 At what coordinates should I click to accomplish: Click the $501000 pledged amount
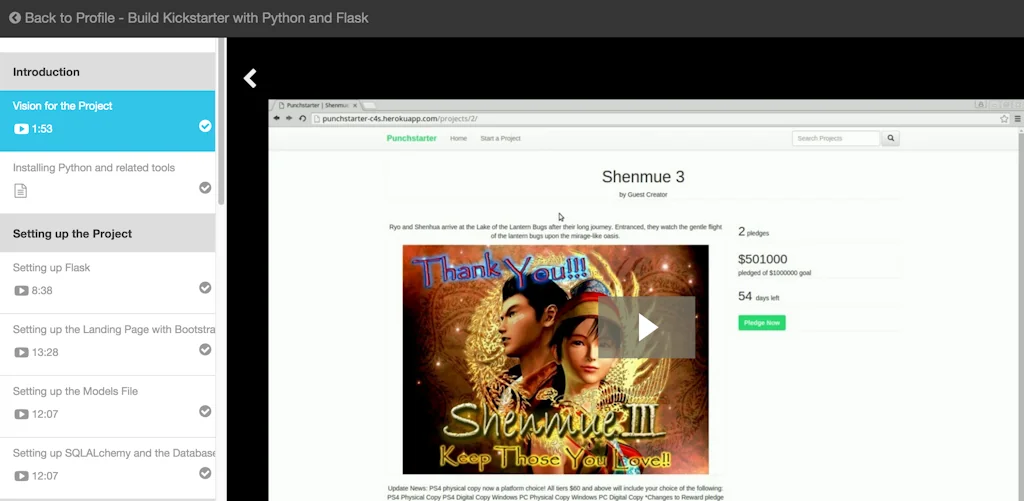(x=762, y=259)
